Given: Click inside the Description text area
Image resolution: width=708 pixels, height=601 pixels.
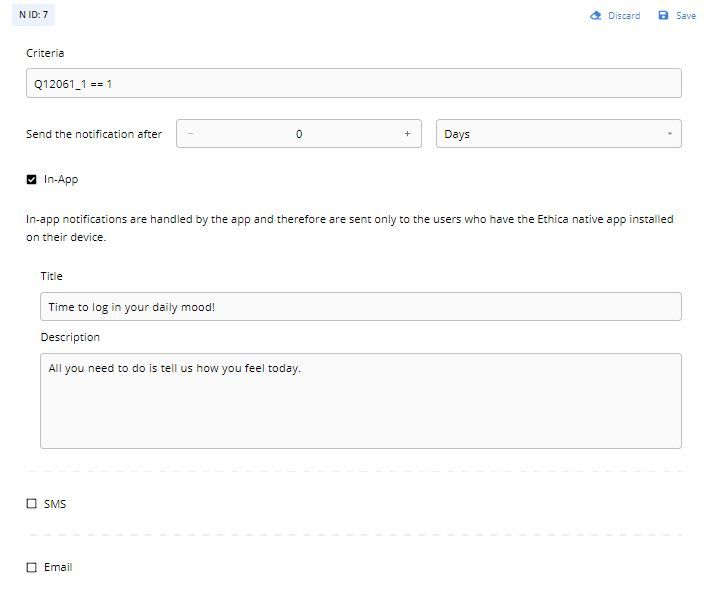Looking at the screenshot, I should coord(360,400).
